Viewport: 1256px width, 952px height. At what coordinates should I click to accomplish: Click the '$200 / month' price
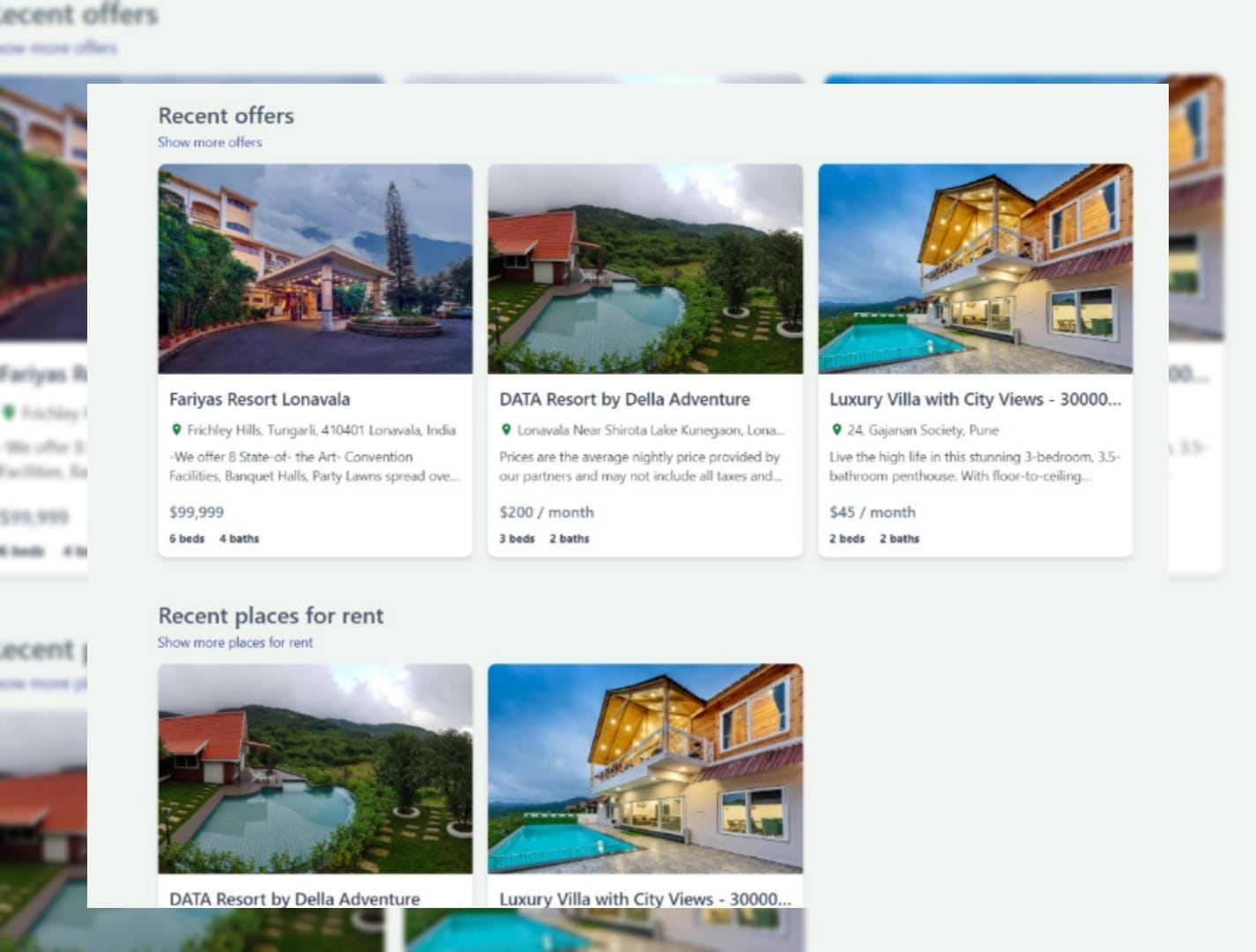click(546, 512)
